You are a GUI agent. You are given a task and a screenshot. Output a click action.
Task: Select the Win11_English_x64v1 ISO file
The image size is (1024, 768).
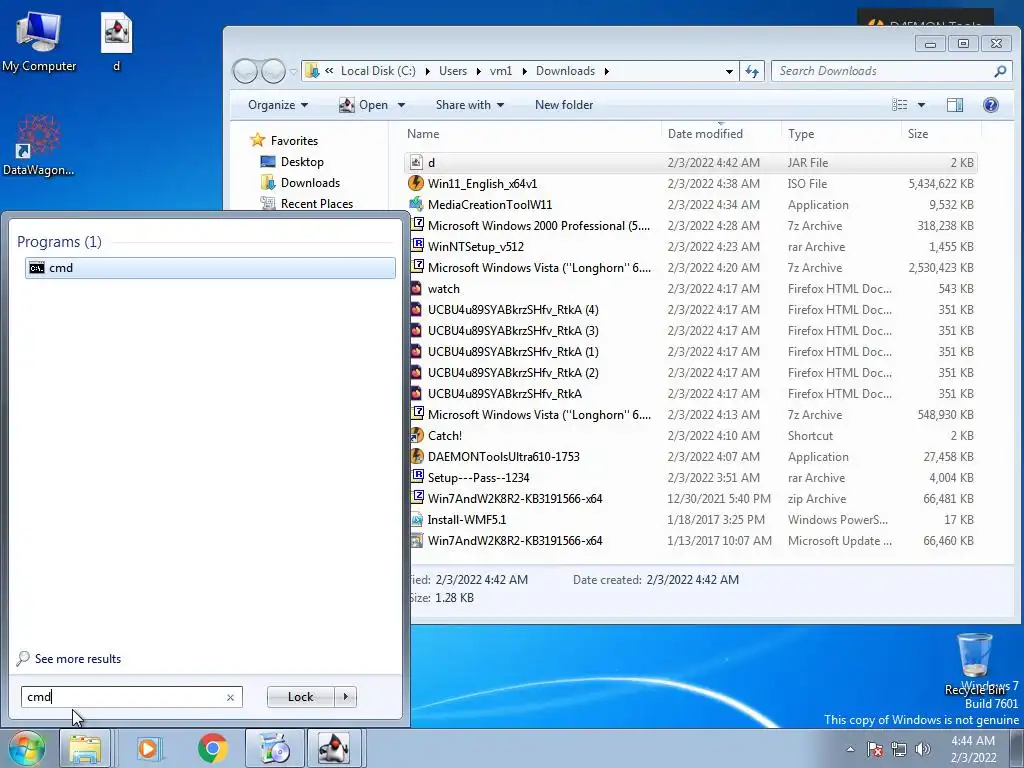click(691, 184)
